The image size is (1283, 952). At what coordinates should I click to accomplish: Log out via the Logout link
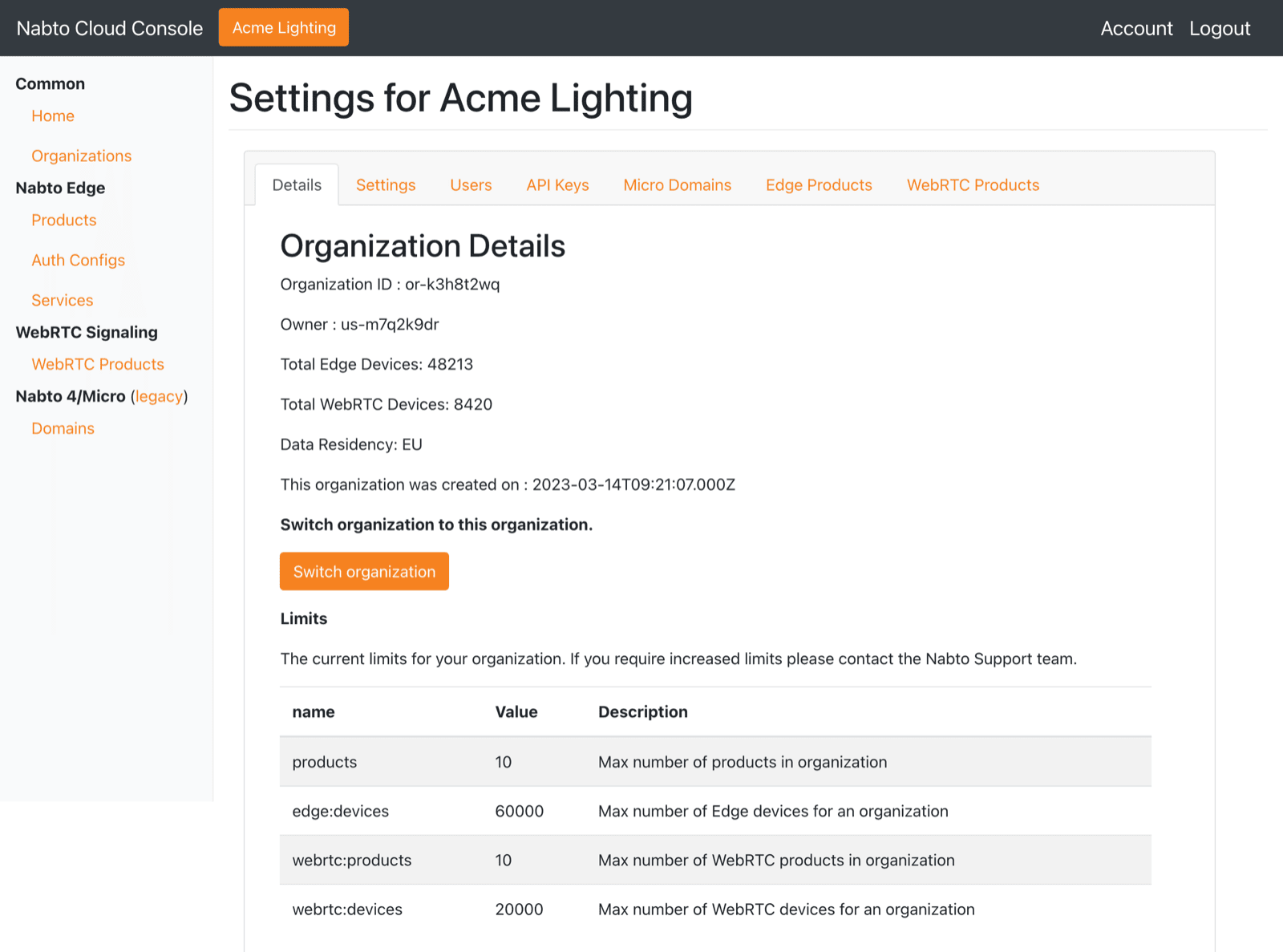coord(1220,28)
